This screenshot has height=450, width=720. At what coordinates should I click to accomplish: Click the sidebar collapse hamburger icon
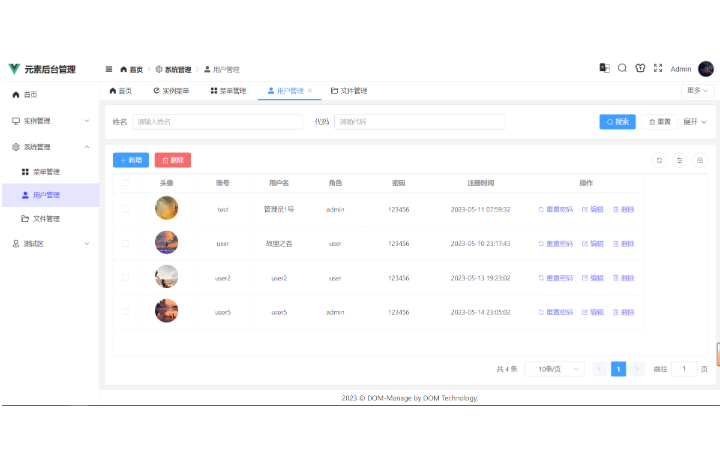point(109,69)
